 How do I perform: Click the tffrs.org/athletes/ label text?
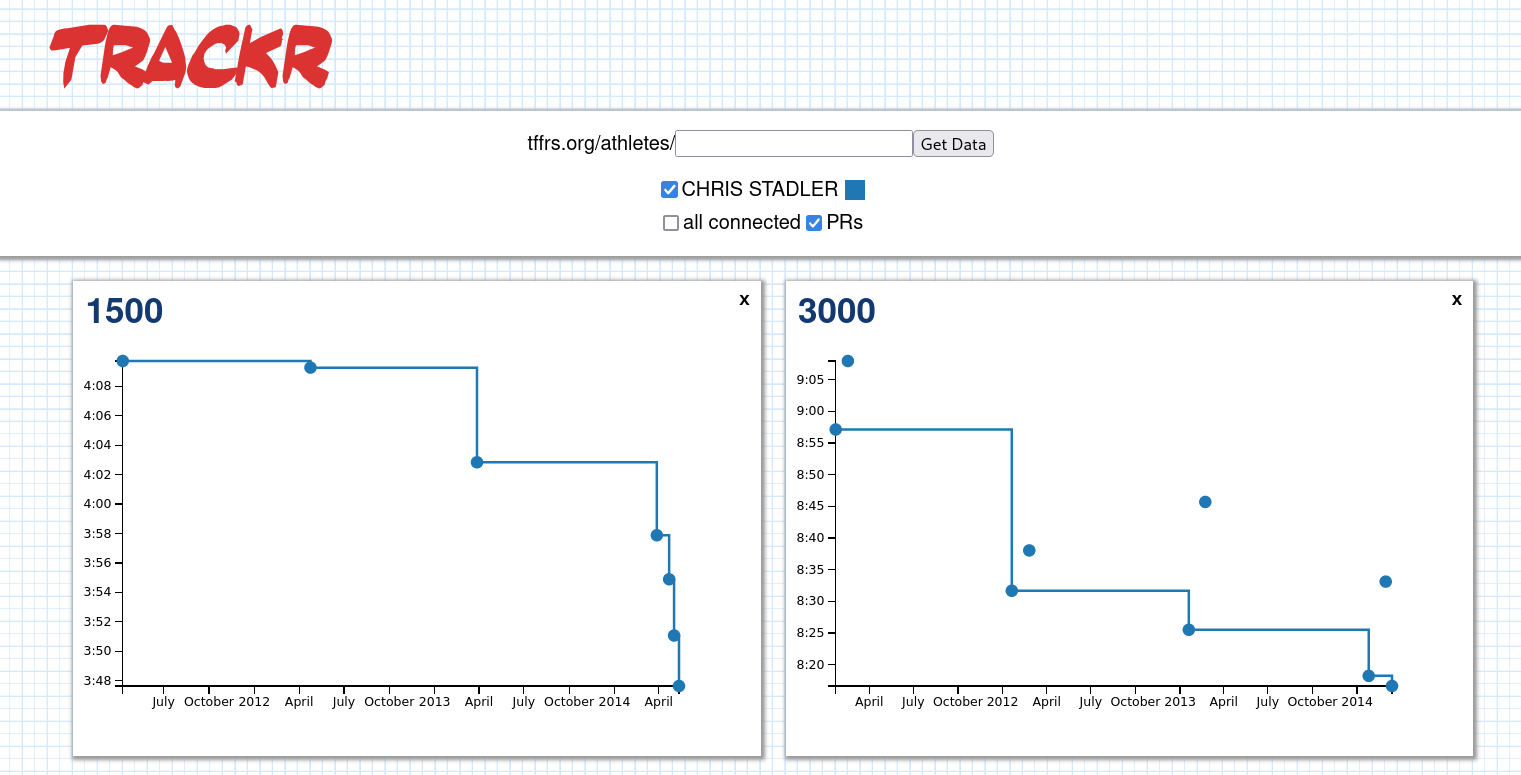pyautogui.click(x=601, y=144)
